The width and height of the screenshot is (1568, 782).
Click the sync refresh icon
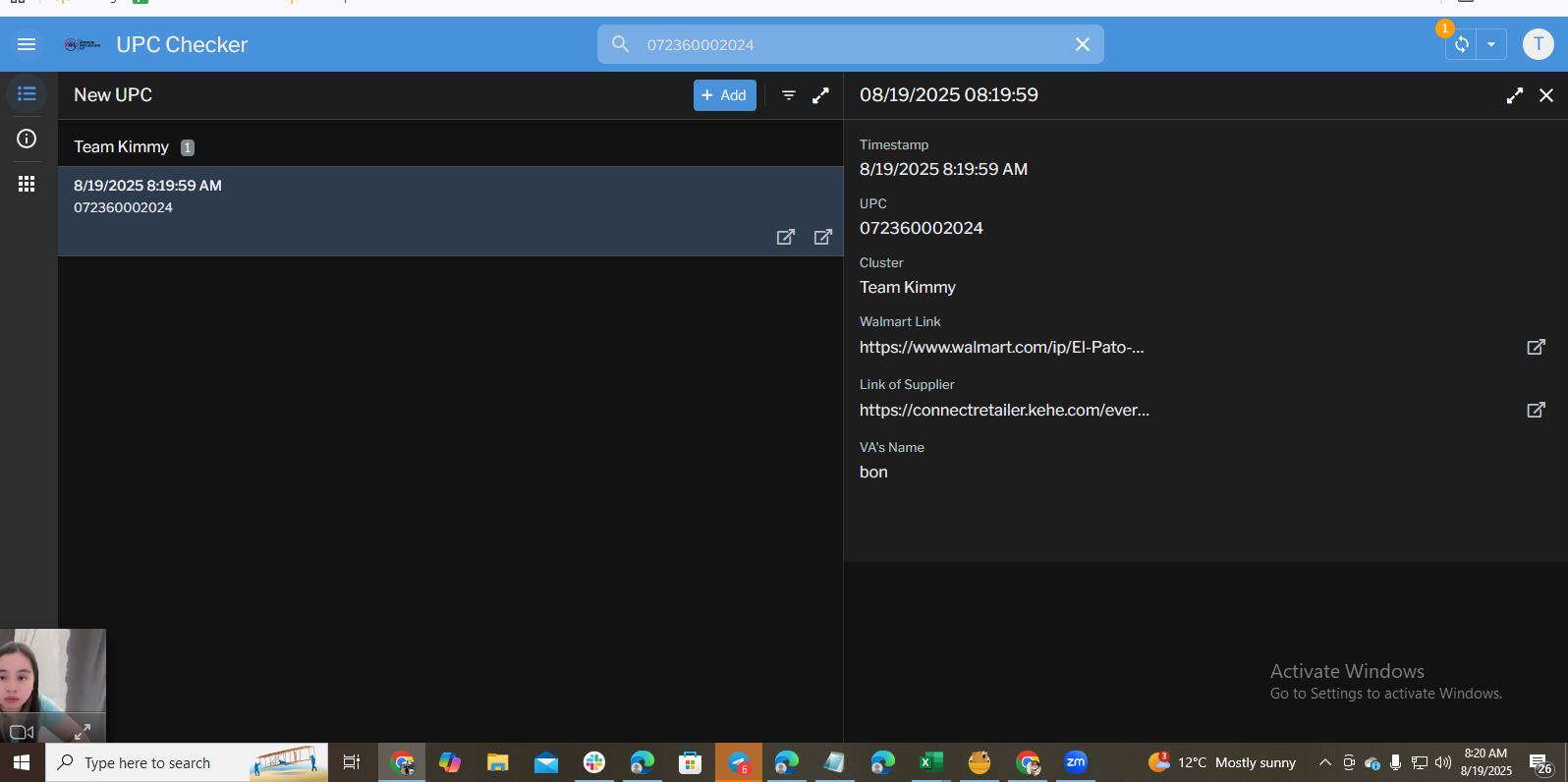(1461, 44)
